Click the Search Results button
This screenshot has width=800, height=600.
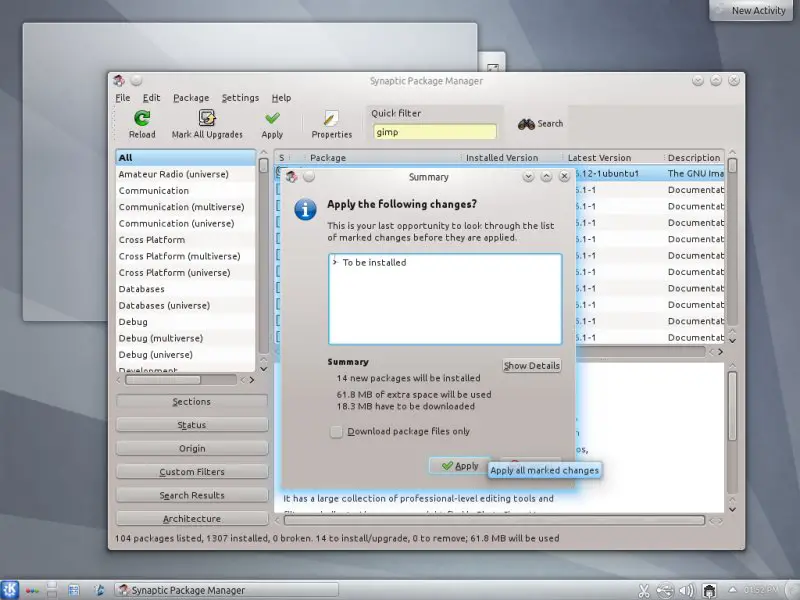coord(192,495)
